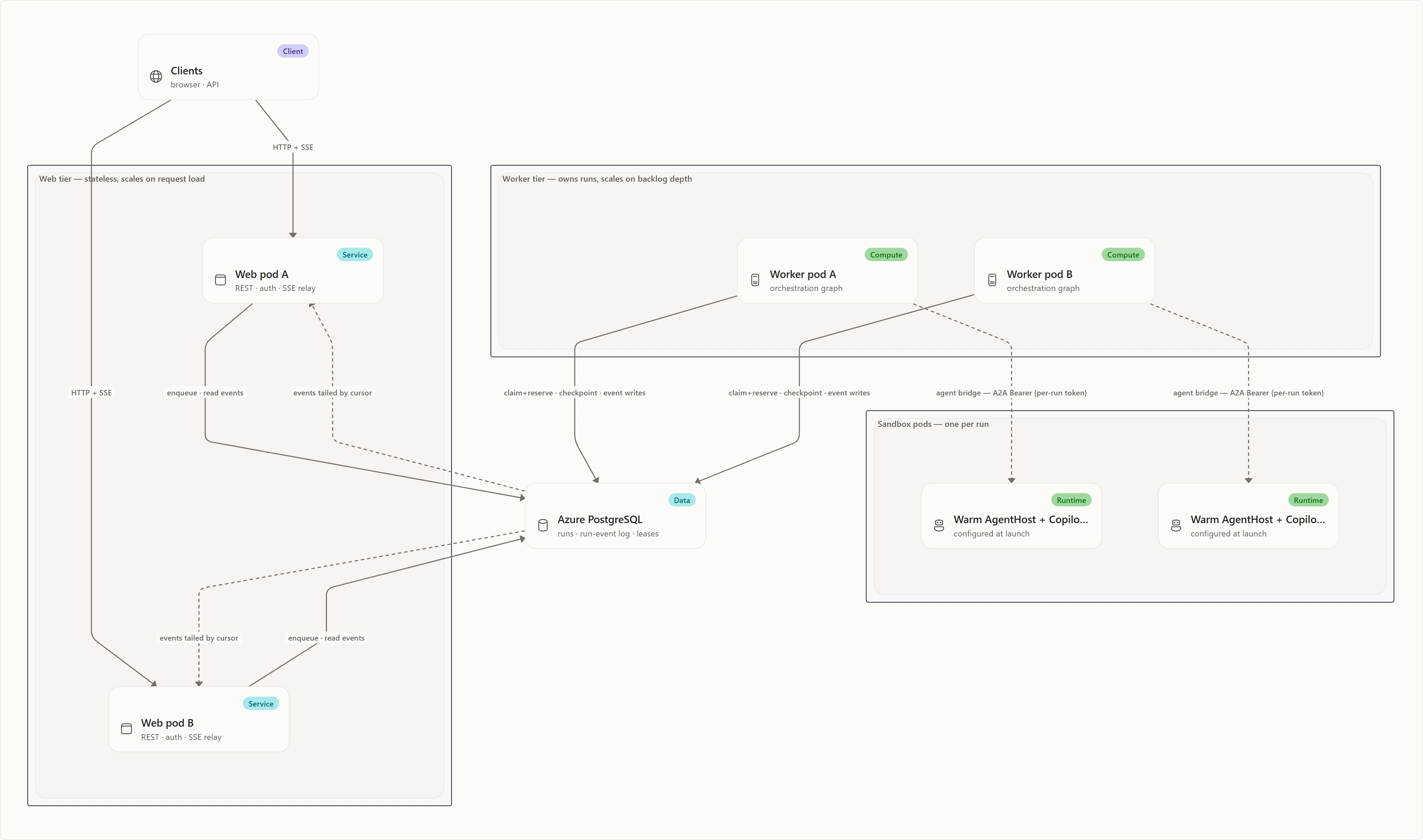Click the Service badge on Web pod B
Image resolution: width=1423 pixels, height=840 pixels.
[261, 703]
